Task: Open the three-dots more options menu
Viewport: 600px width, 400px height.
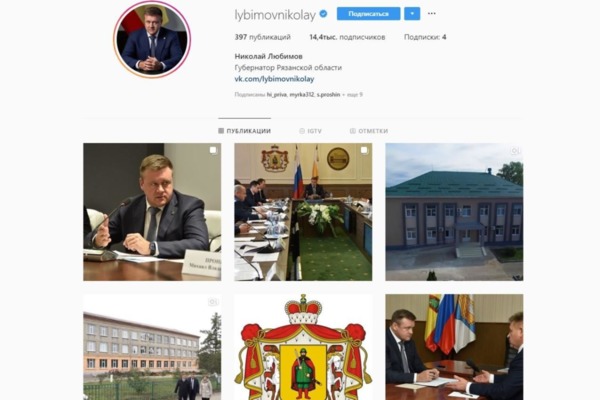Action: click(x=432, y=13)
